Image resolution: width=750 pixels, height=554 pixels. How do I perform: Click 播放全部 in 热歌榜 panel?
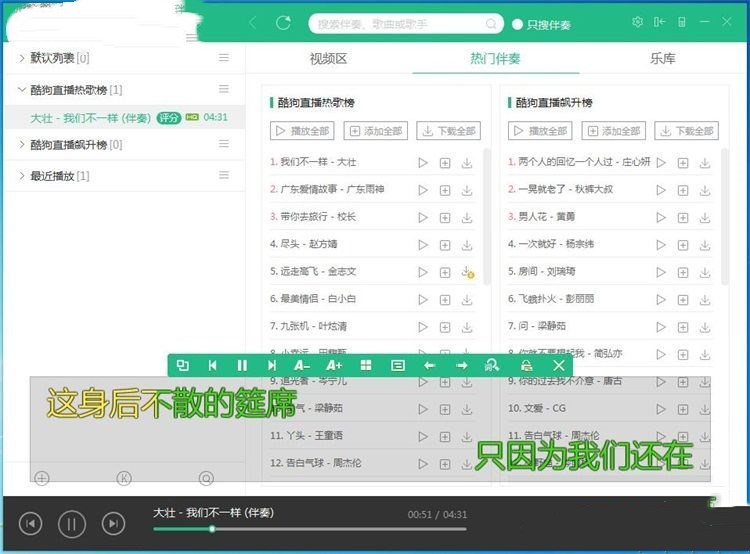click(x=302, y=131)
